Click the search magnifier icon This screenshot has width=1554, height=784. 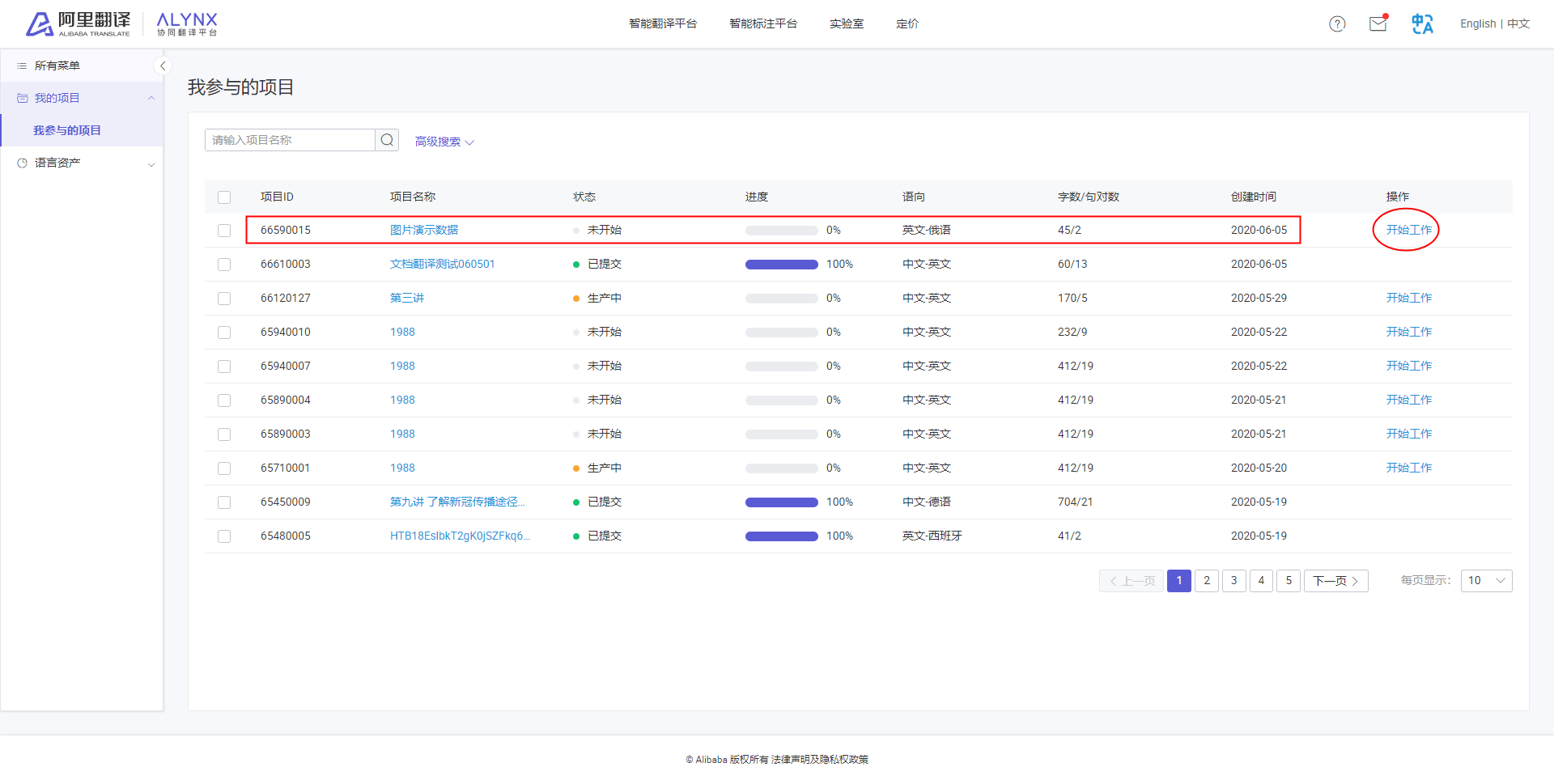[387, 140]
